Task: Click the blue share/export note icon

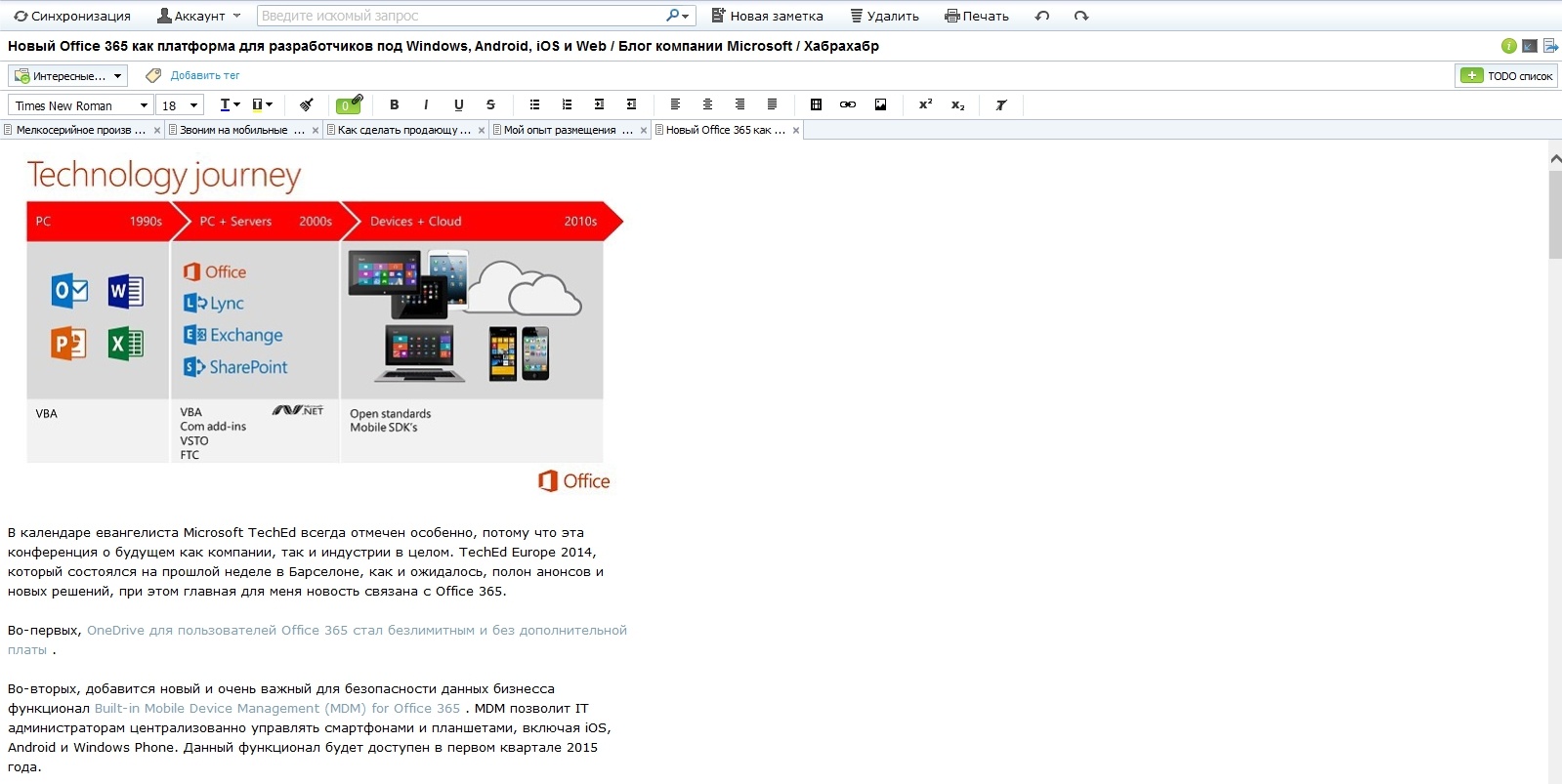Action: tap(1550, 46)
